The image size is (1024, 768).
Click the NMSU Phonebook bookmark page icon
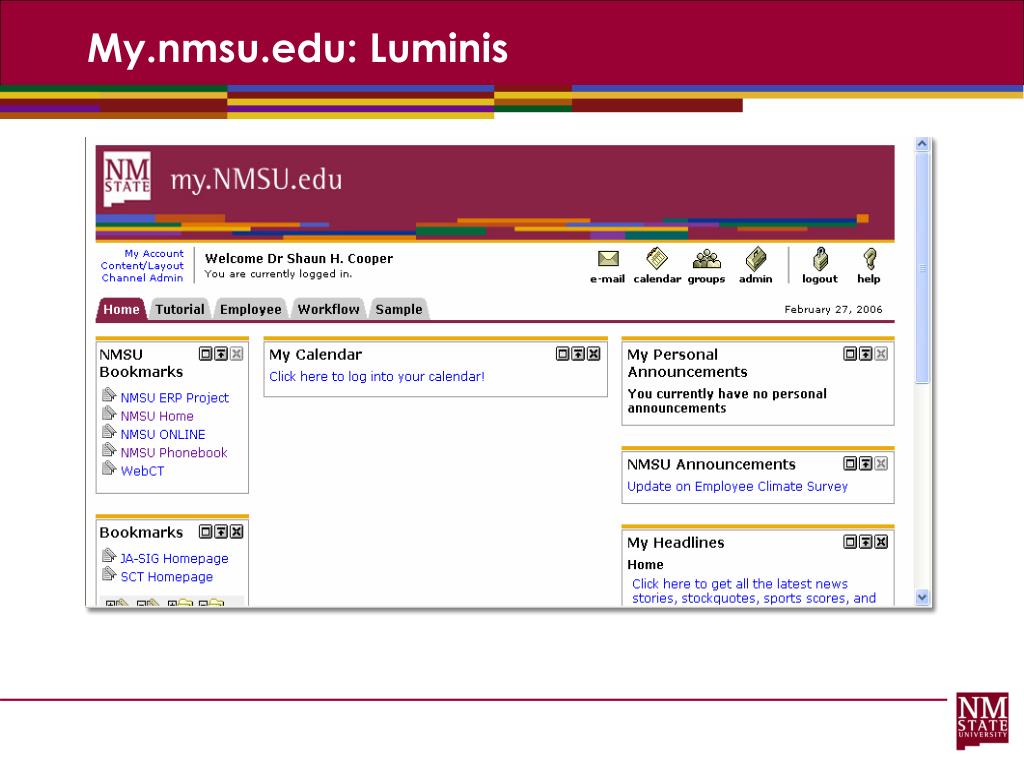(x=109, y=450)
